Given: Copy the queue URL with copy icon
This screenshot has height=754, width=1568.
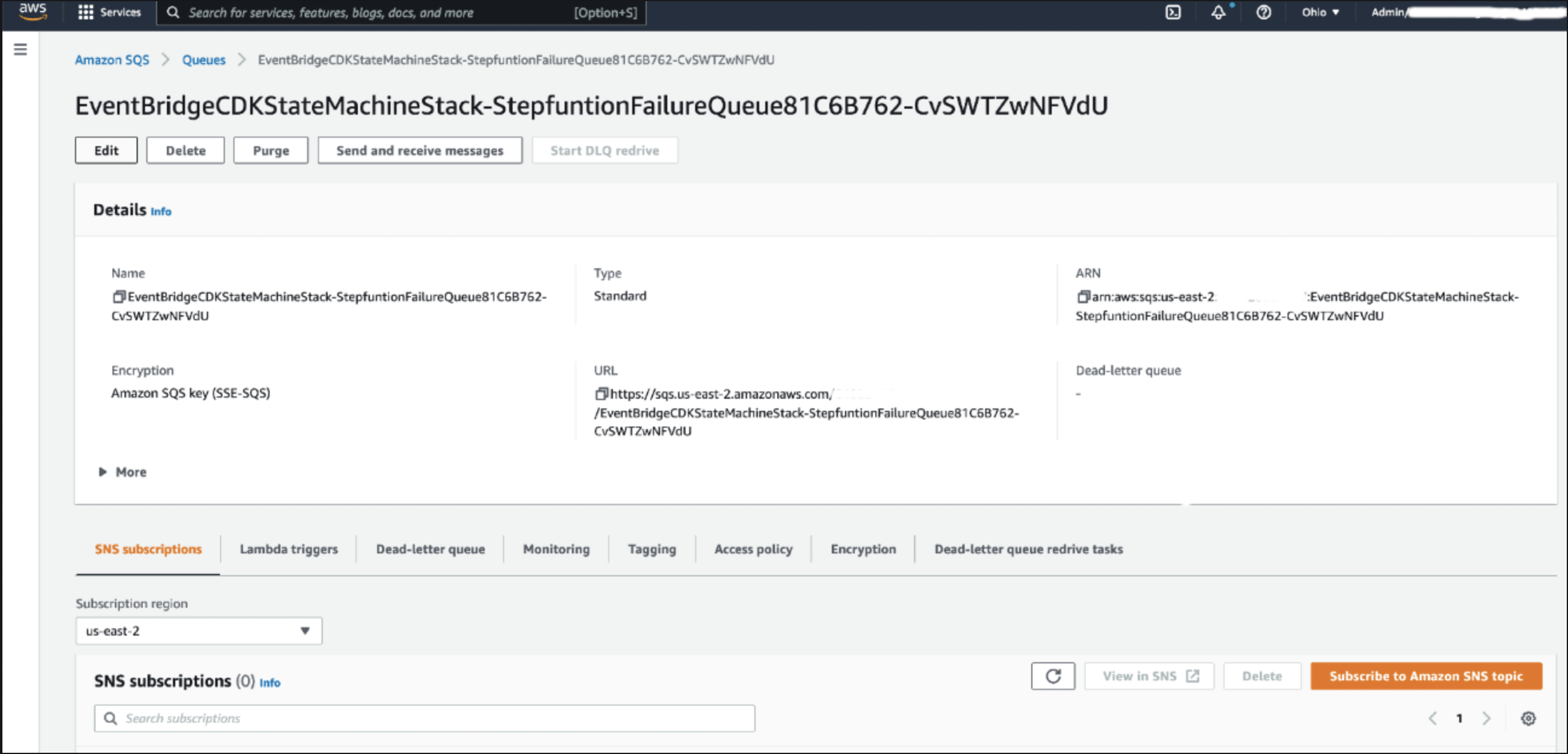Looking at the screenshot, I should coord(601,394).
